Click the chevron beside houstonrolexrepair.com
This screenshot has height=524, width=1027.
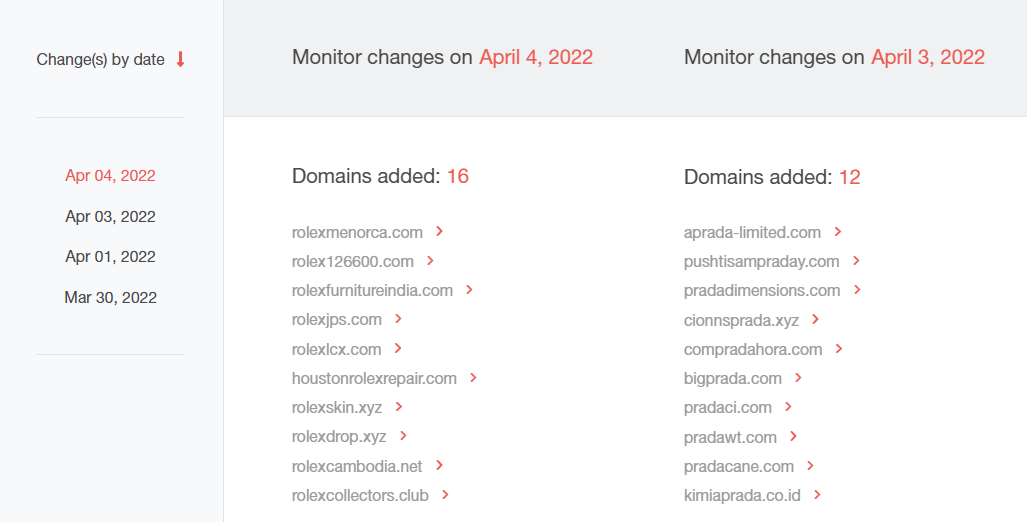click(x=473, y=378)
